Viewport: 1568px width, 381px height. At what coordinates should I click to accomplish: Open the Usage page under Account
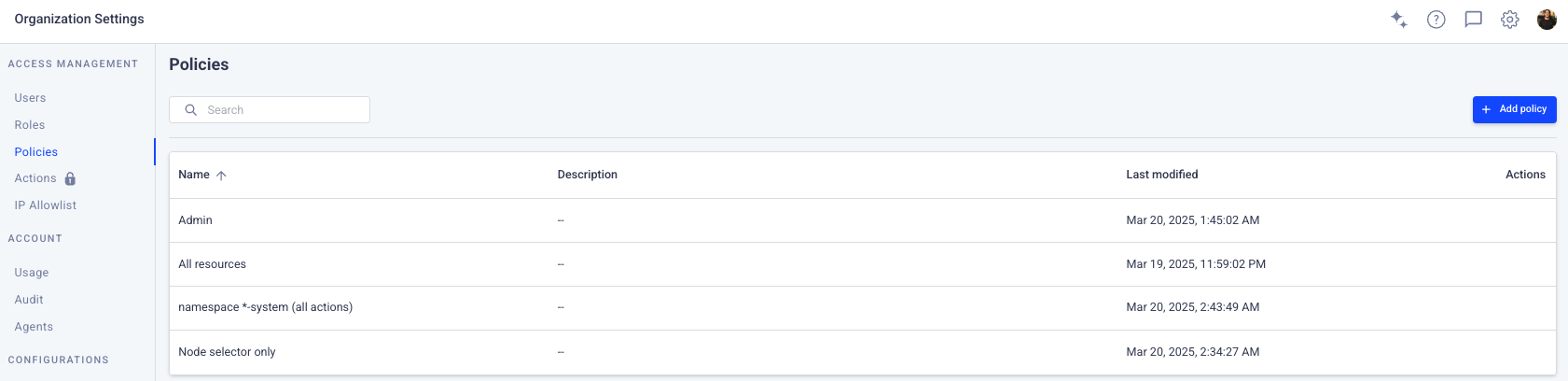(x=32, y=273)
